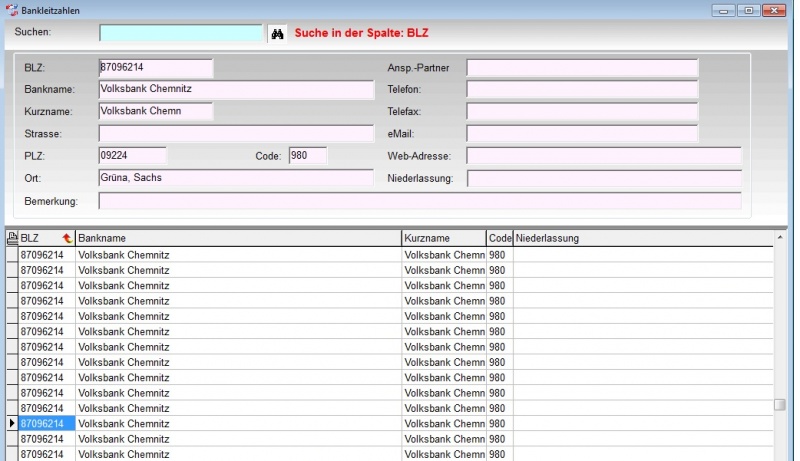Select the highlighted 87096214 BLZ cell

[47, 423]
